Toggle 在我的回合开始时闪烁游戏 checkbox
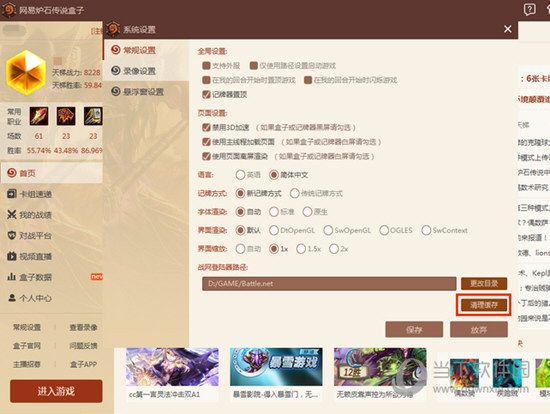This screenshot has height=414, width=550. (308, 80)
